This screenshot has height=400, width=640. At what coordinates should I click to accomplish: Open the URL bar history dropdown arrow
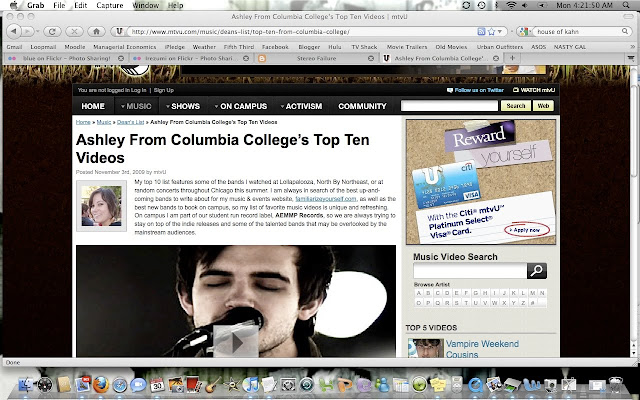click(x=500, y=31)
